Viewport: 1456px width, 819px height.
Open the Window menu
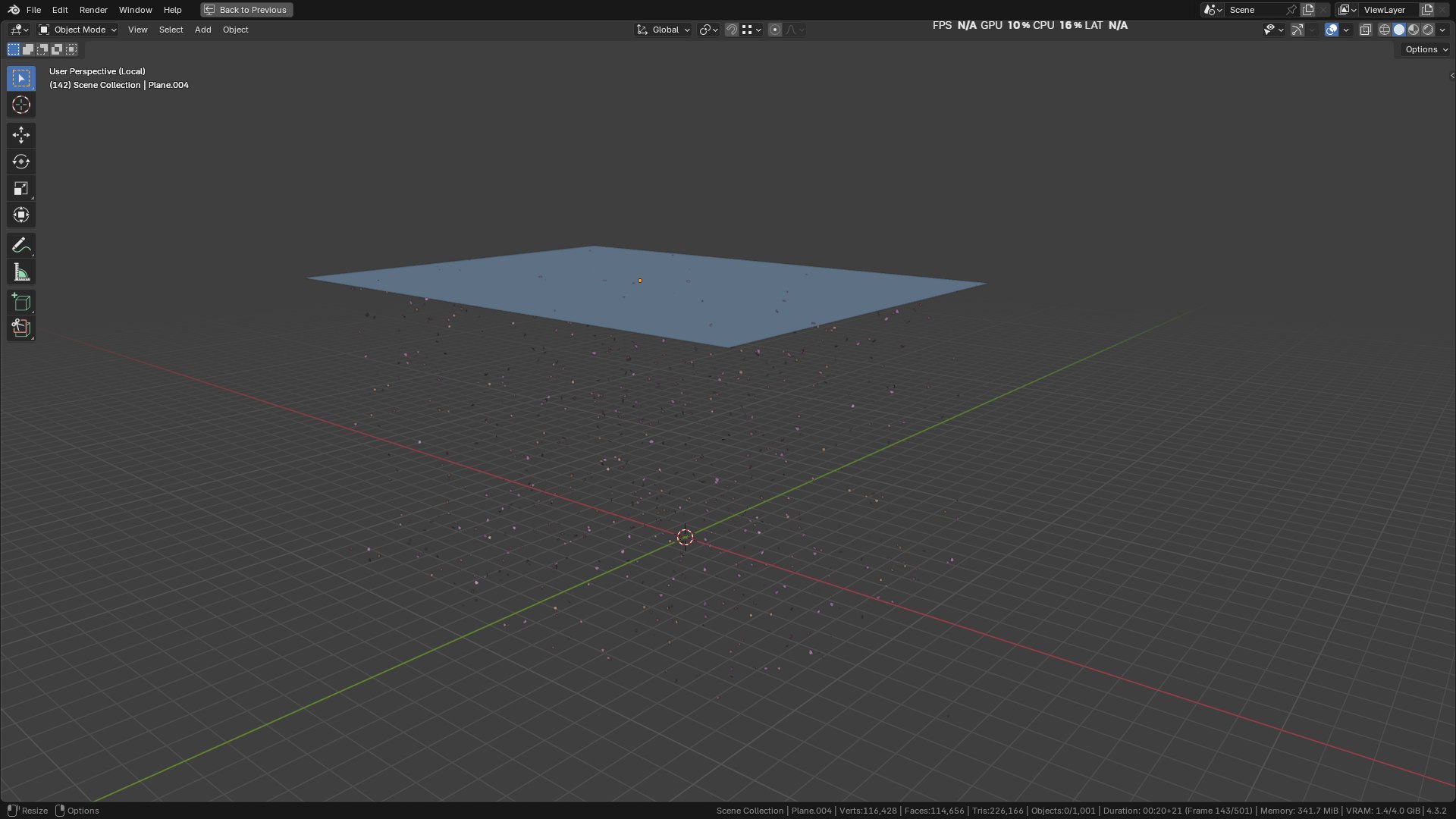(x=135, y=10)
